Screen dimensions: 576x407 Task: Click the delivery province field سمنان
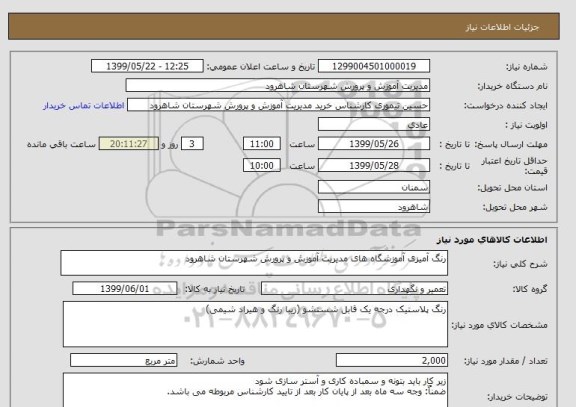pos(374,187)
